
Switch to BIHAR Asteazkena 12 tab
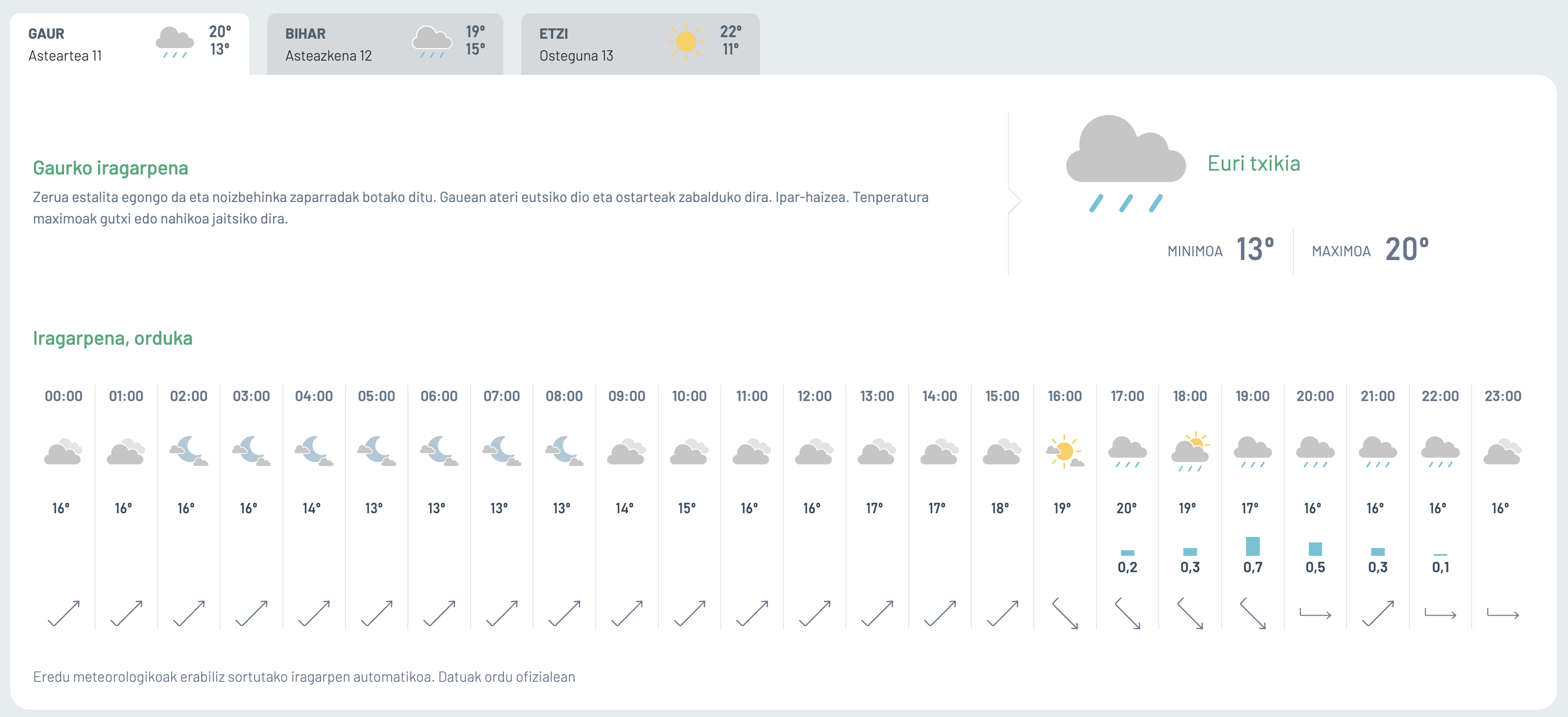[385, 44]
